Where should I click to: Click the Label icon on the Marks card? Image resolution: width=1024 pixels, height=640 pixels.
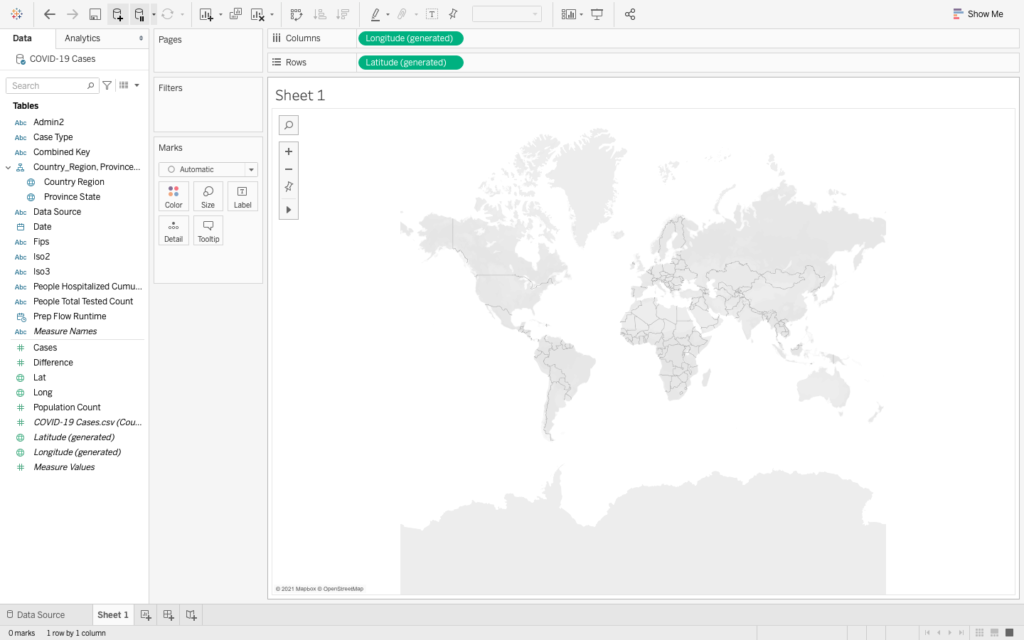(242, 195)
